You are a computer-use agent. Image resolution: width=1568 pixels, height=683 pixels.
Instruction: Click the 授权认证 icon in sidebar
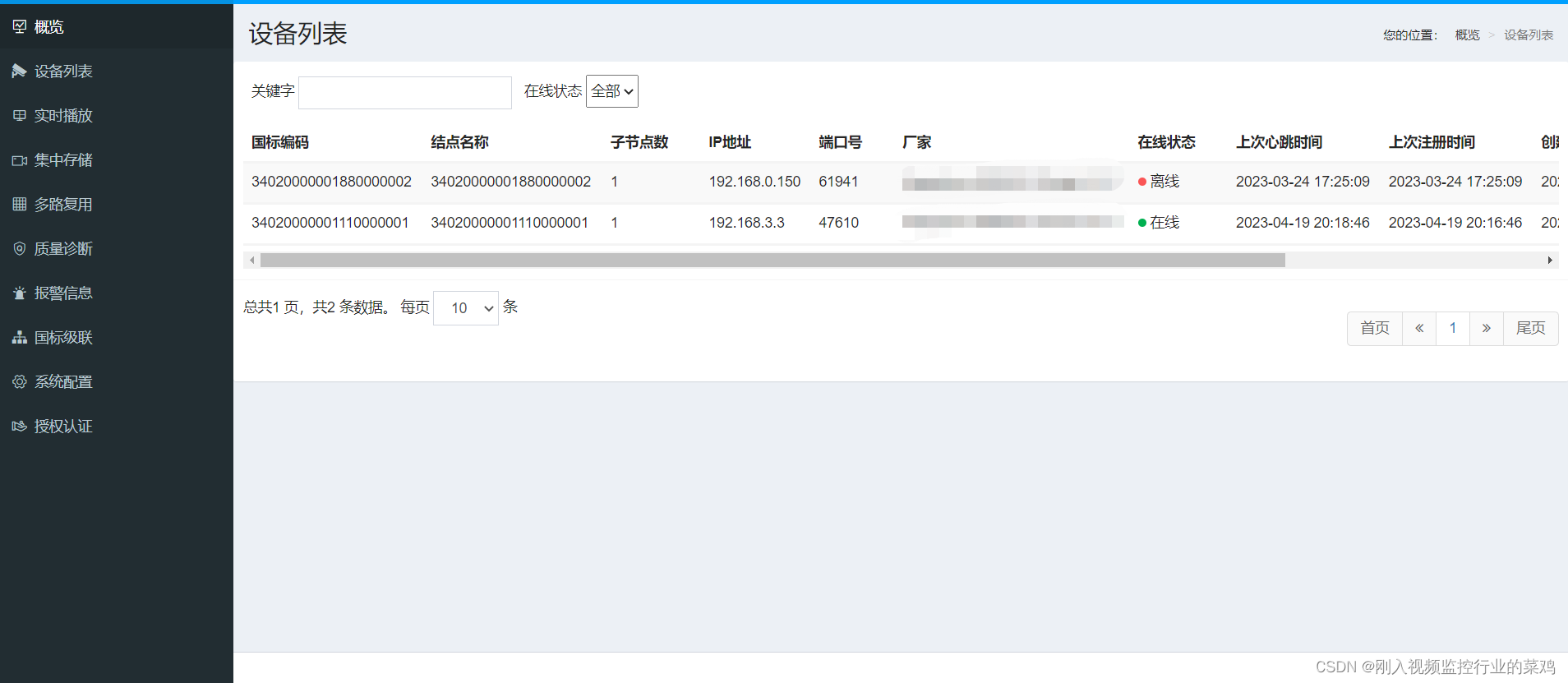(x=20, y=427)
